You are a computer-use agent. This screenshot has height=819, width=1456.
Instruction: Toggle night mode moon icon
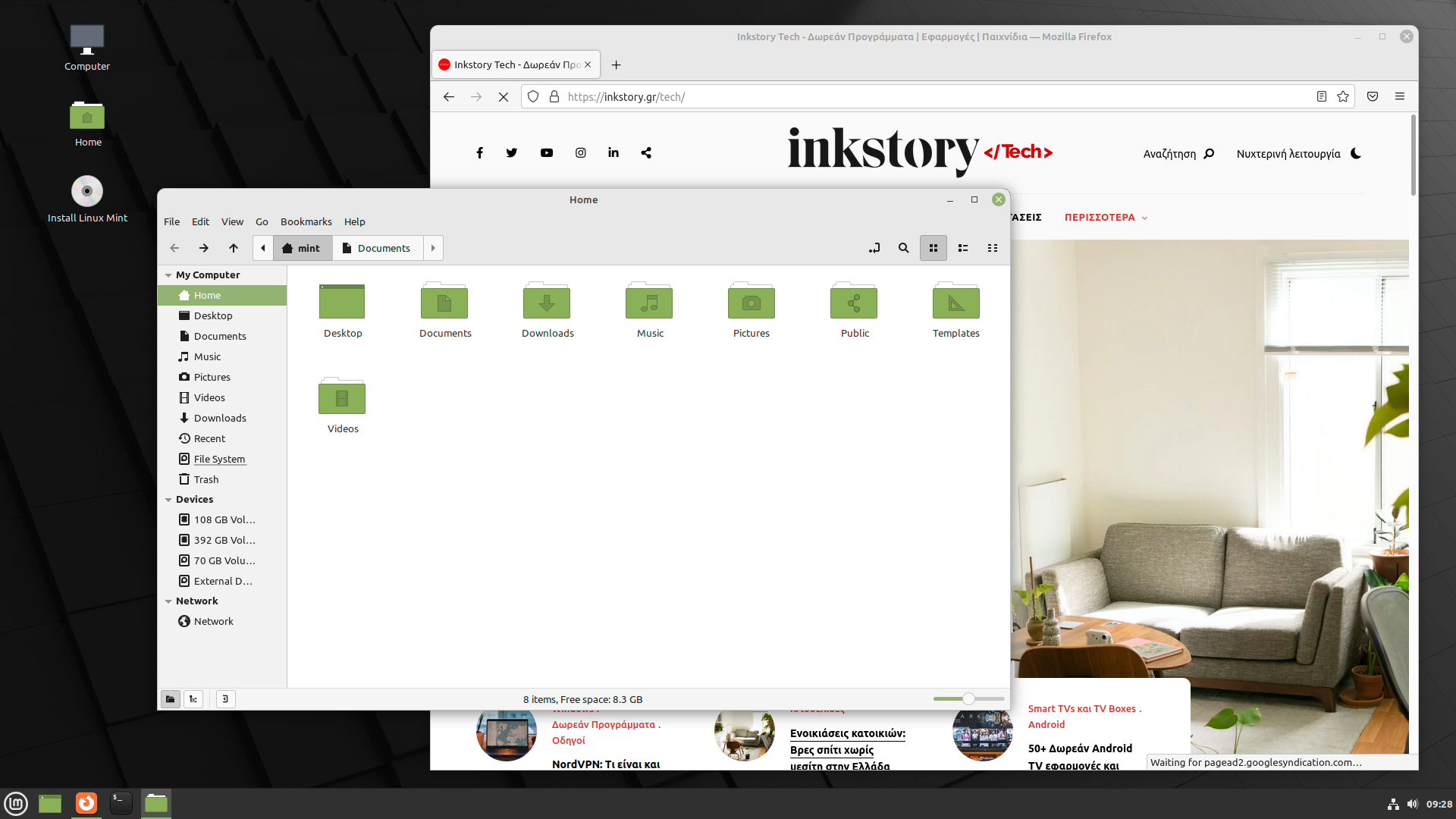pos(1356,154)
